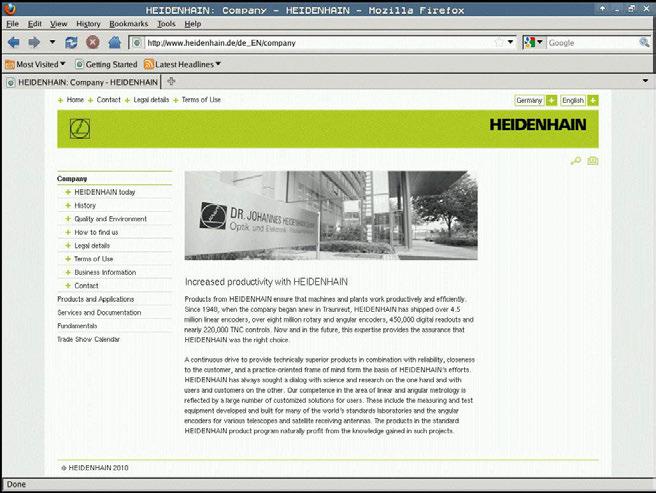Open the Help menu
The width and height of the screenshot is (656, 493).
coord(192,24)
